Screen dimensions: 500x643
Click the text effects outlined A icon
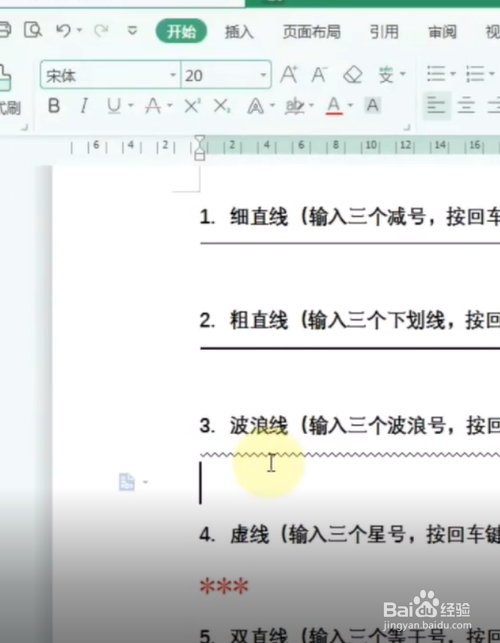coord(255,107)
